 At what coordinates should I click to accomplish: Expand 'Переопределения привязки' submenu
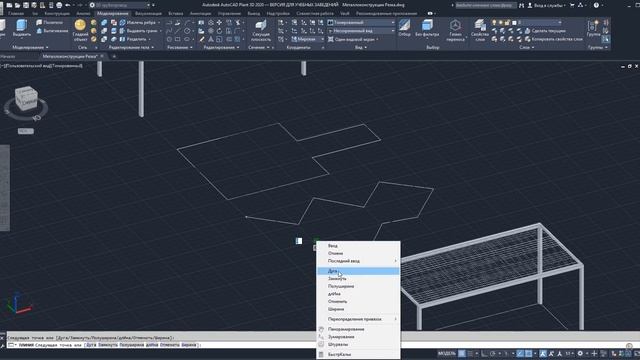[358, 319]
